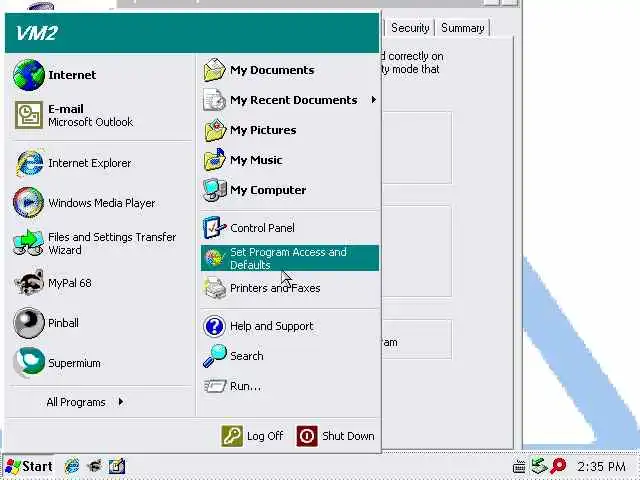Click Set Program Access and Defaults icon
Viewport: 640px width, 480px height.
click(214, 258)
